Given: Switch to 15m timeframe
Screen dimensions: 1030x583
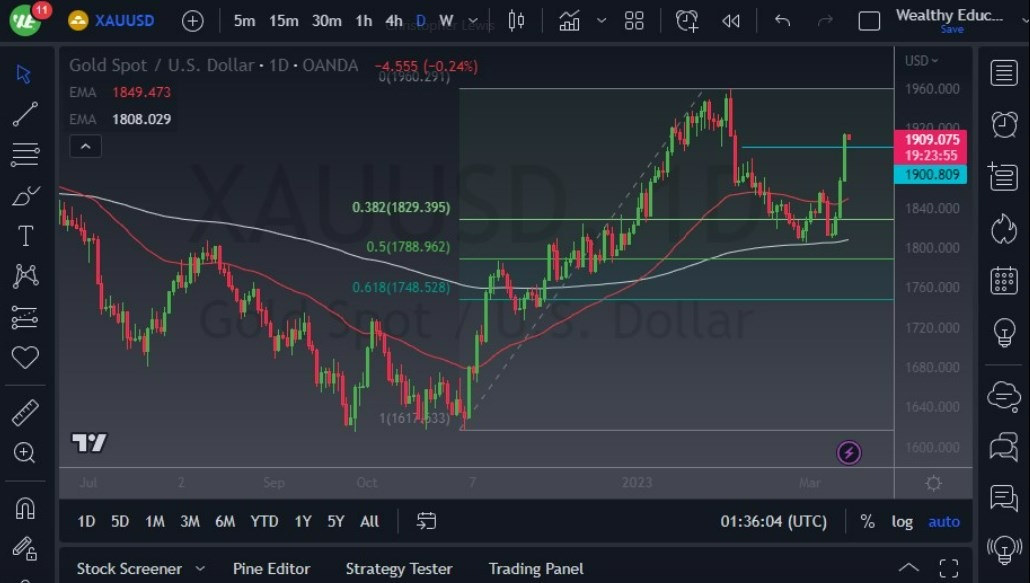Looking at the screenshot, I should [284, 21].
